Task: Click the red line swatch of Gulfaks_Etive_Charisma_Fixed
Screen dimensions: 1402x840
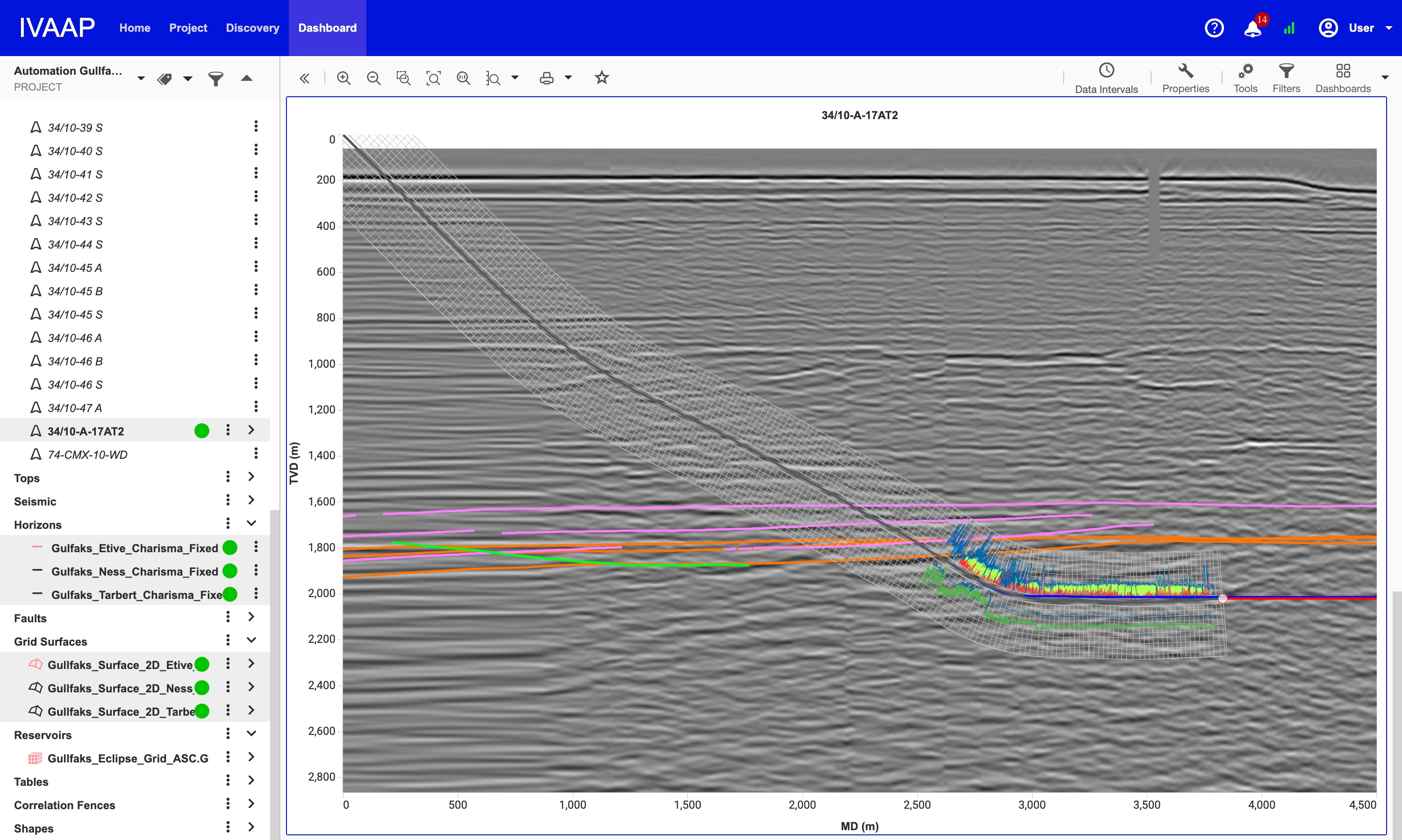Action: [37, 547]
